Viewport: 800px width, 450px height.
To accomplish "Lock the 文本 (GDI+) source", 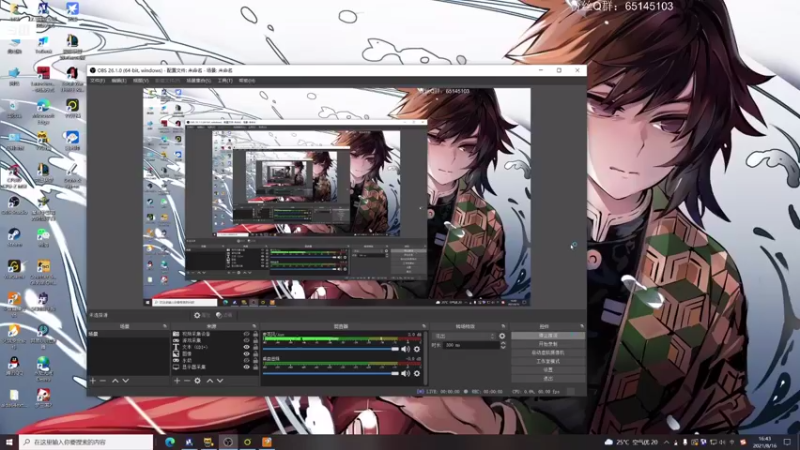I will [x=256, y=347].
